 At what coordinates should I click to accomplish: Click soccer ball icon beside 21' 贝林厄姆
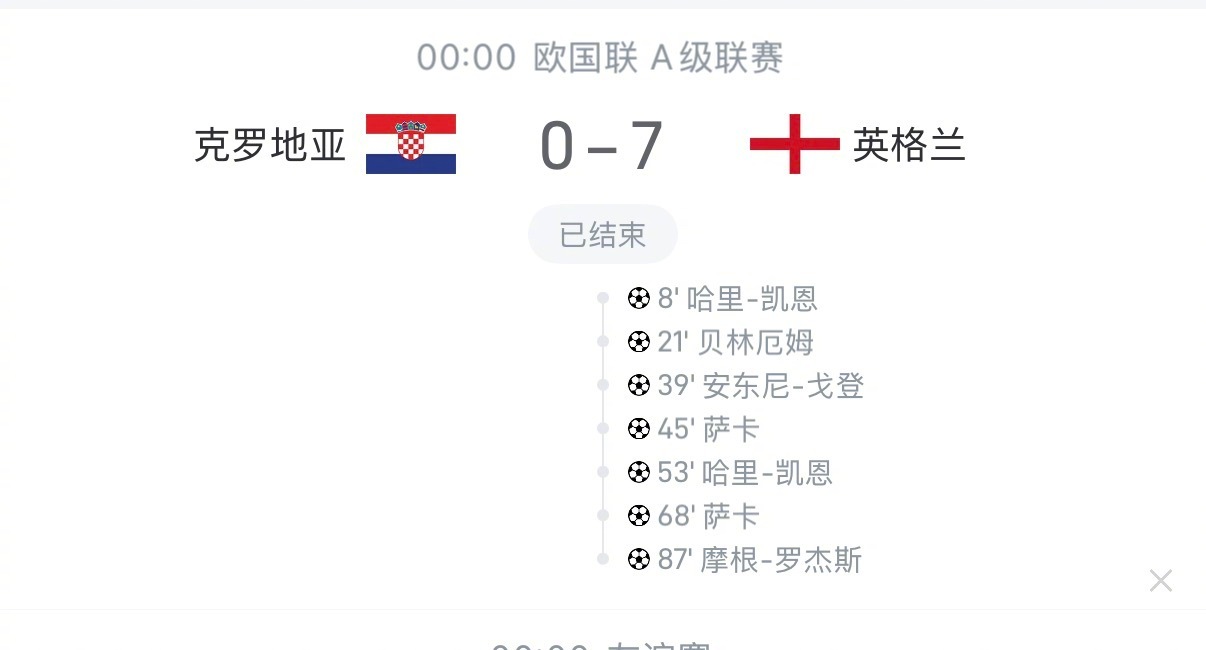(638, 342)
